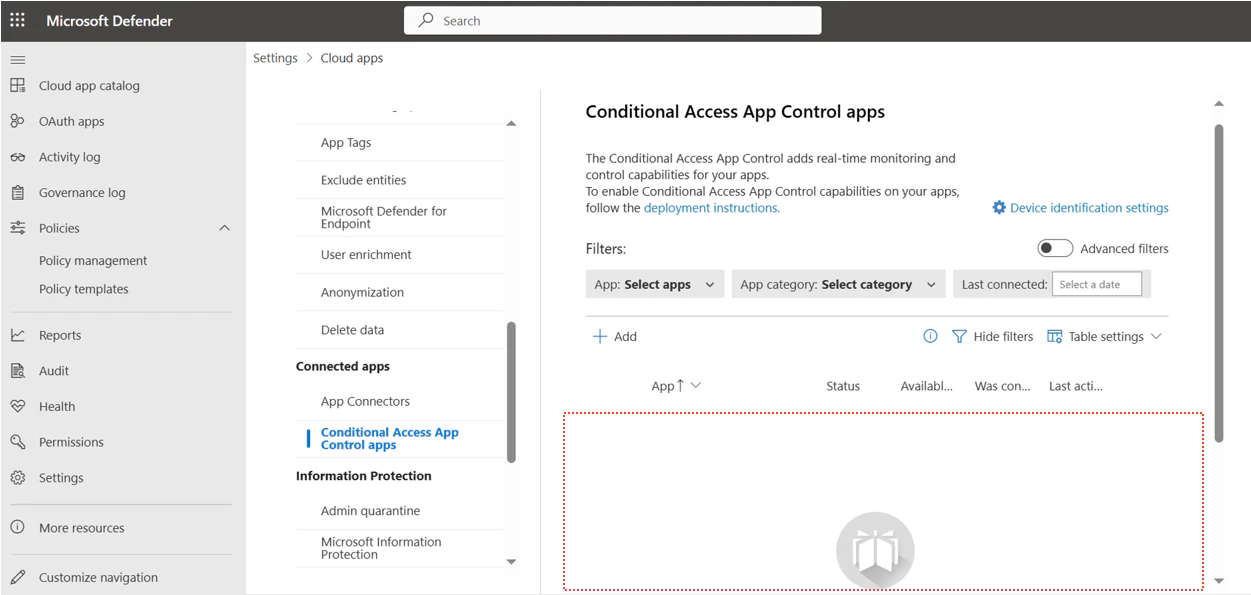1251x595 pixels.
Task: Select Microsoft Defender for Endpoint setting
Action: pos(384,217)
